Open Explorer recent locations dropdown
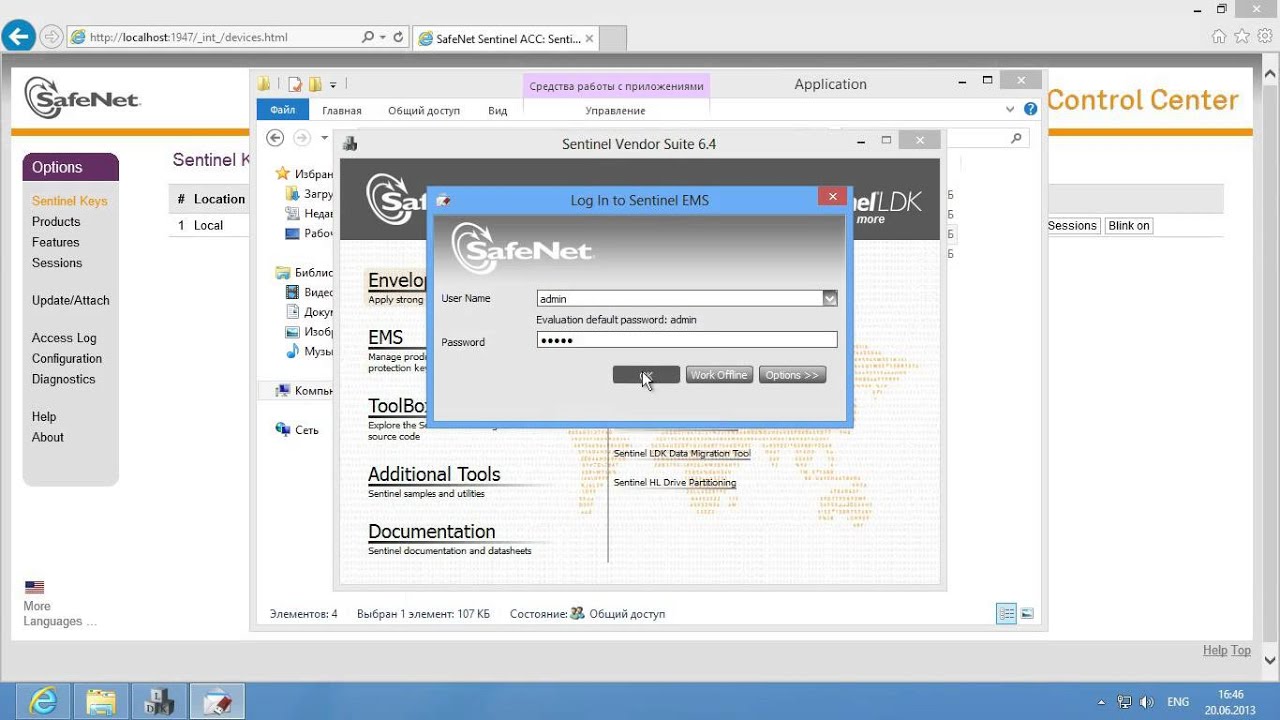The height and width of the screenshot is (720, 1280). click(324, 138)
